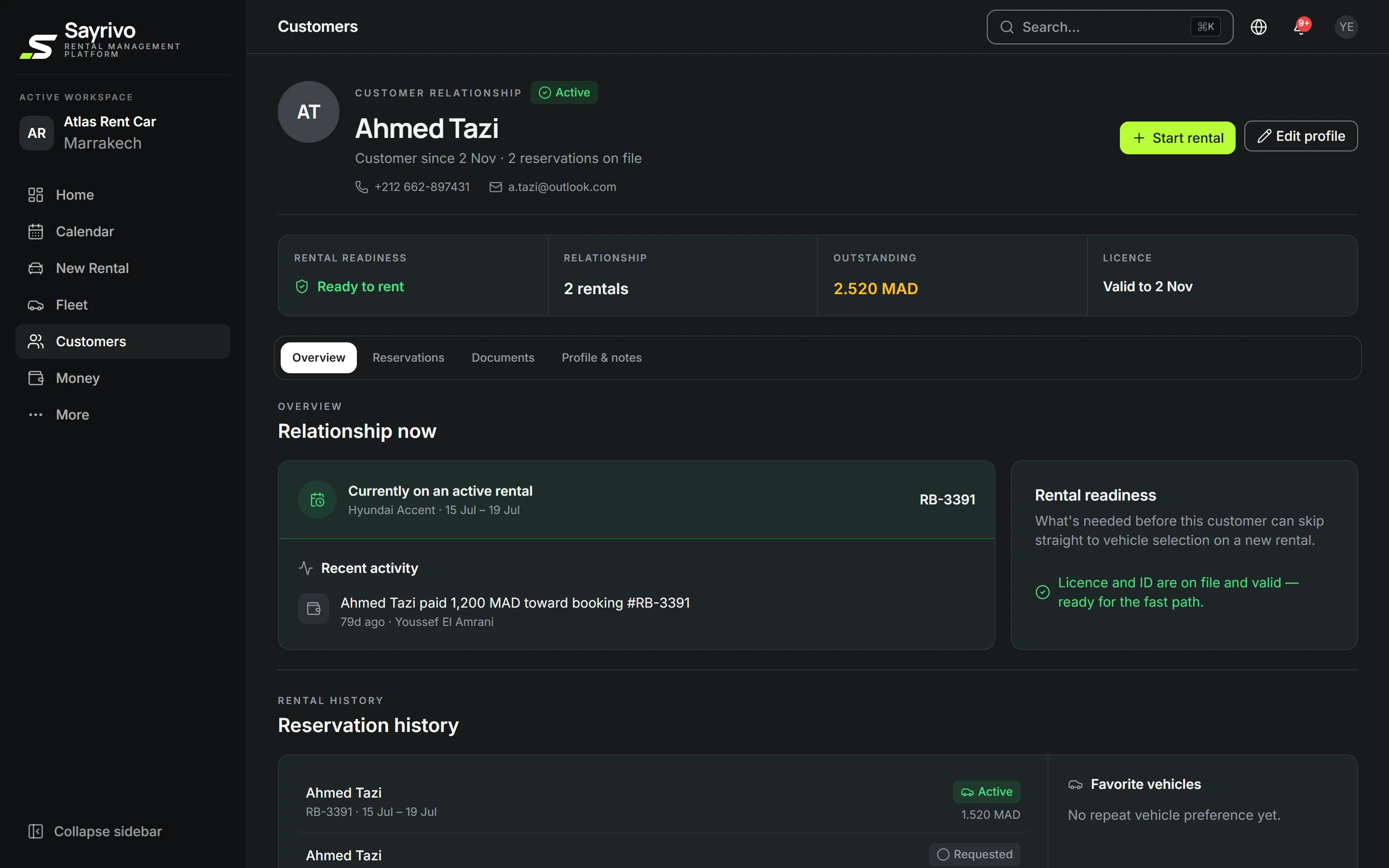The image size is (1389, 868).
Task: Click the Money wallet icon
Action: tap(36, 379)
